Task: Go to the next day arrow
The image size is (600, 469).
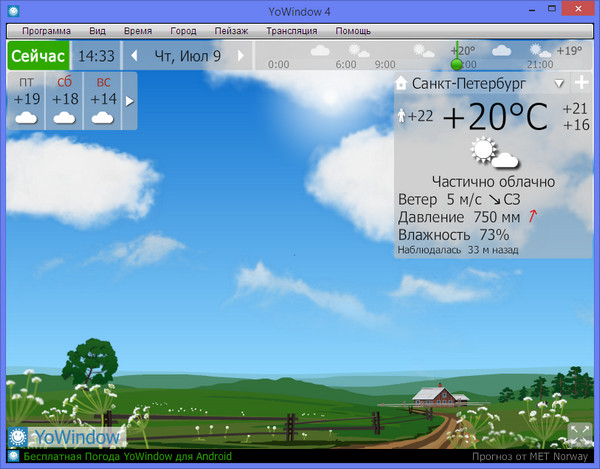Action: (241, 55)
